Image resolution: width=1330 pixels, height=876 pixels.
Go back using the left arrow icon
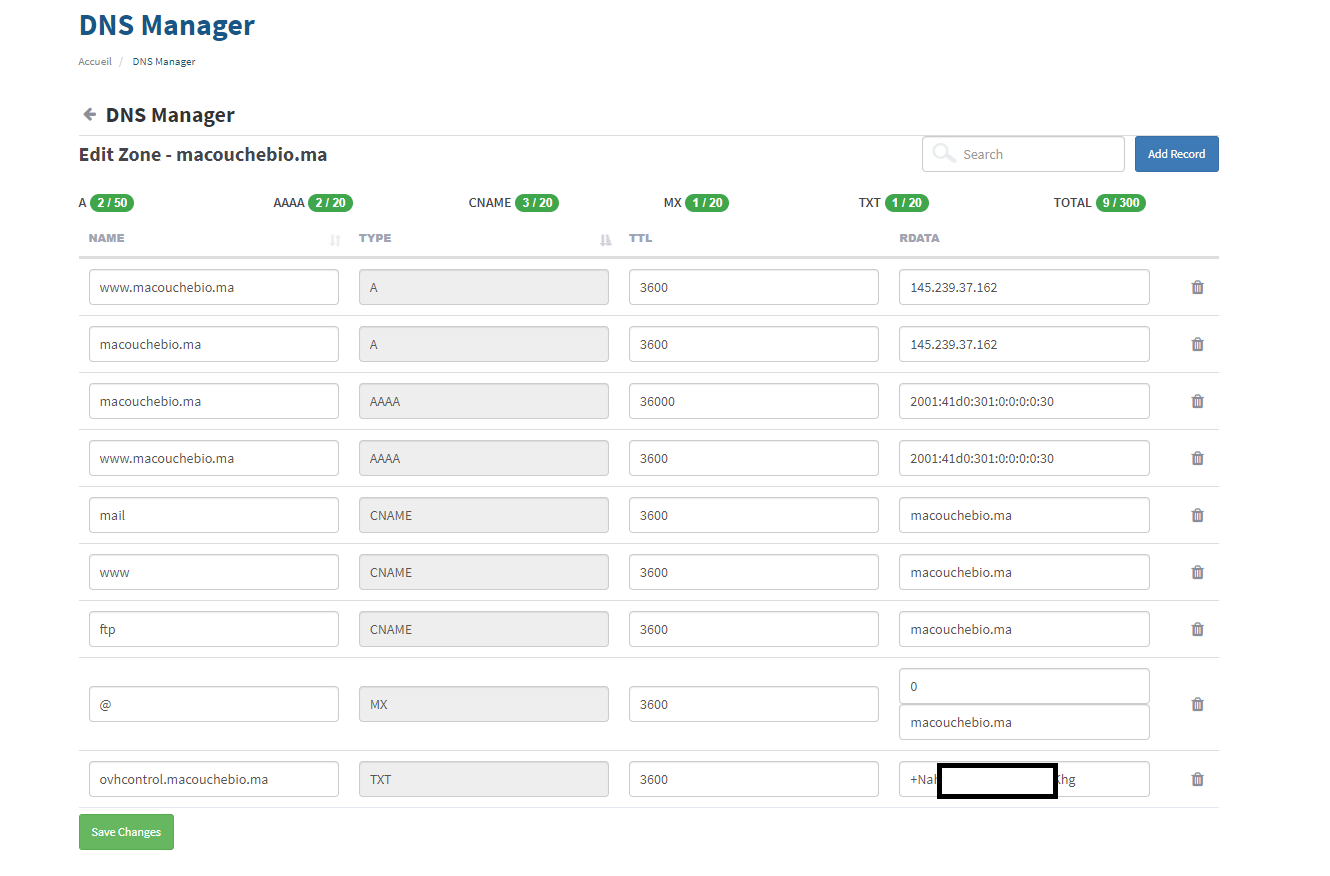pos(89,115)
